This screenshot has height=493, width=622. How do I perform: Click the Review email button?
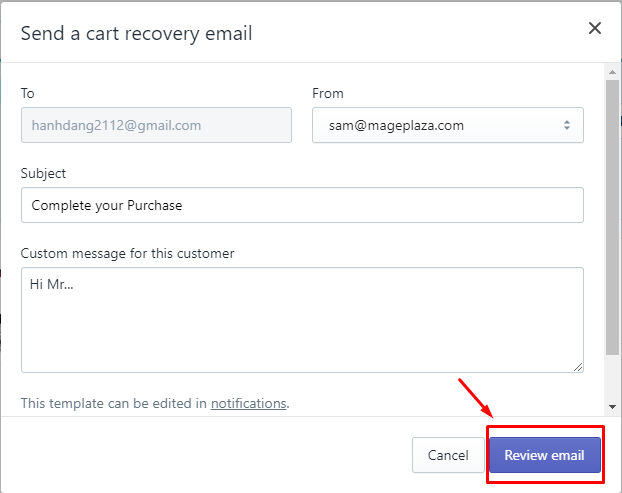[544, 455]
